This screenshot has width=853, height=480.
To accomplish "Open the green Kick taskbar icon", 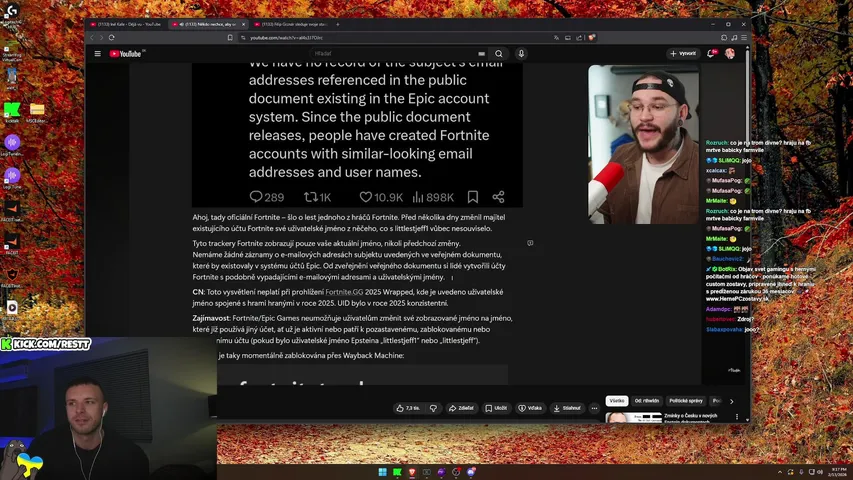I will click(x=397, y=472).
